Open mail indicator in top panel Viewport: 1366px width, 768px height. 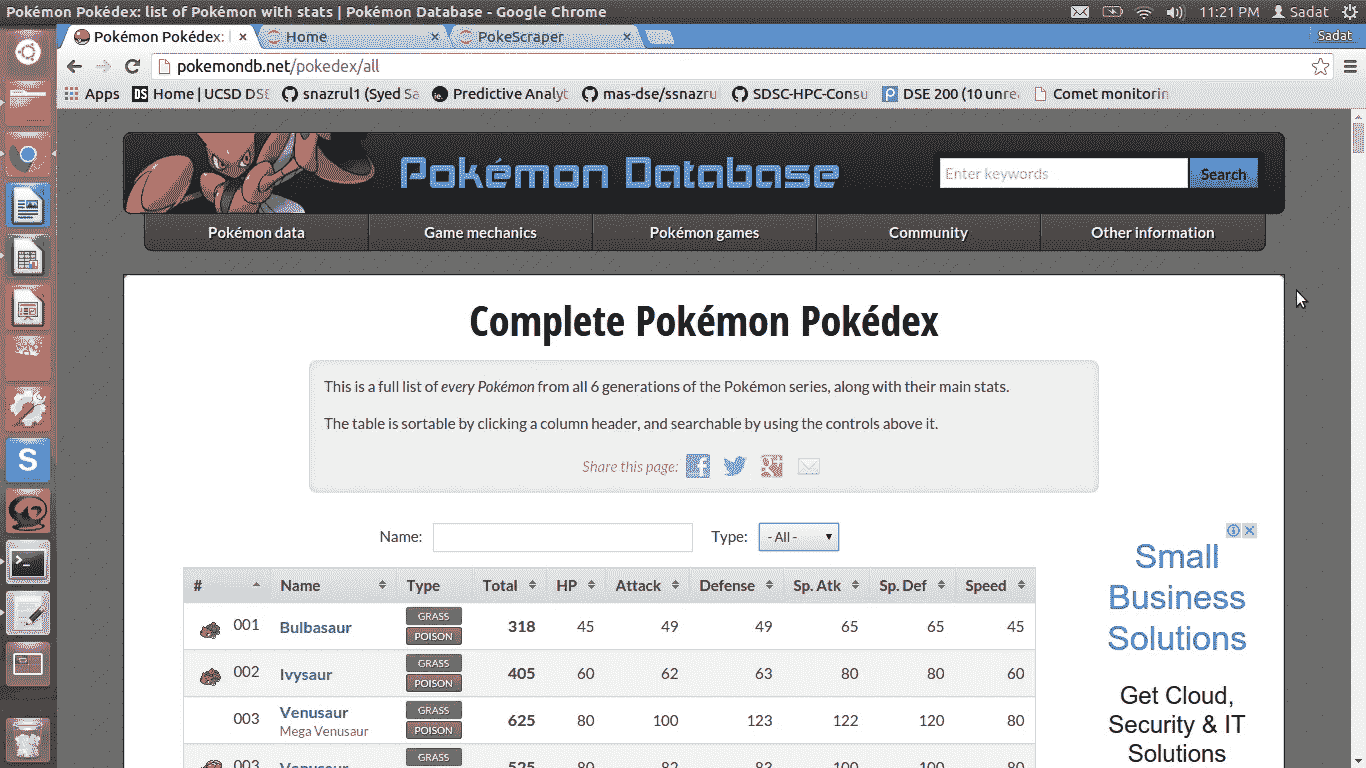pos(1080,12)
